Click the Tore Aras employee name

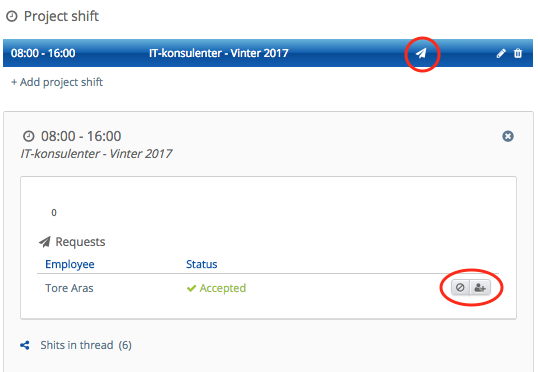[69, 288]
